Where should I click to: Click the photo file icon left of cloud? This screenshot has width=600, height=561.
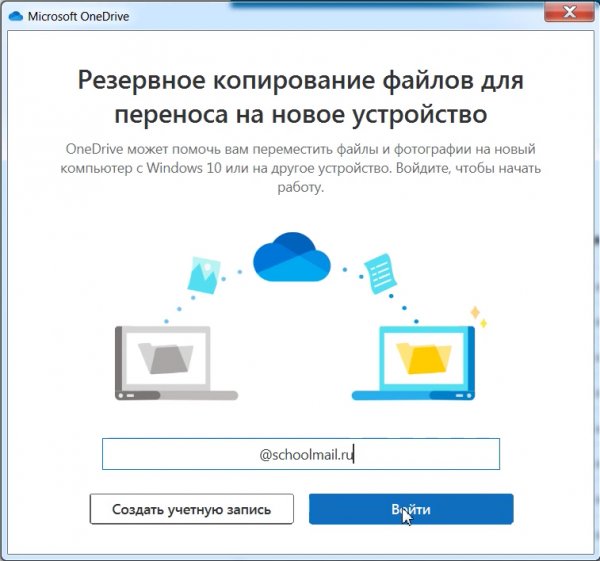click(207, 271)
